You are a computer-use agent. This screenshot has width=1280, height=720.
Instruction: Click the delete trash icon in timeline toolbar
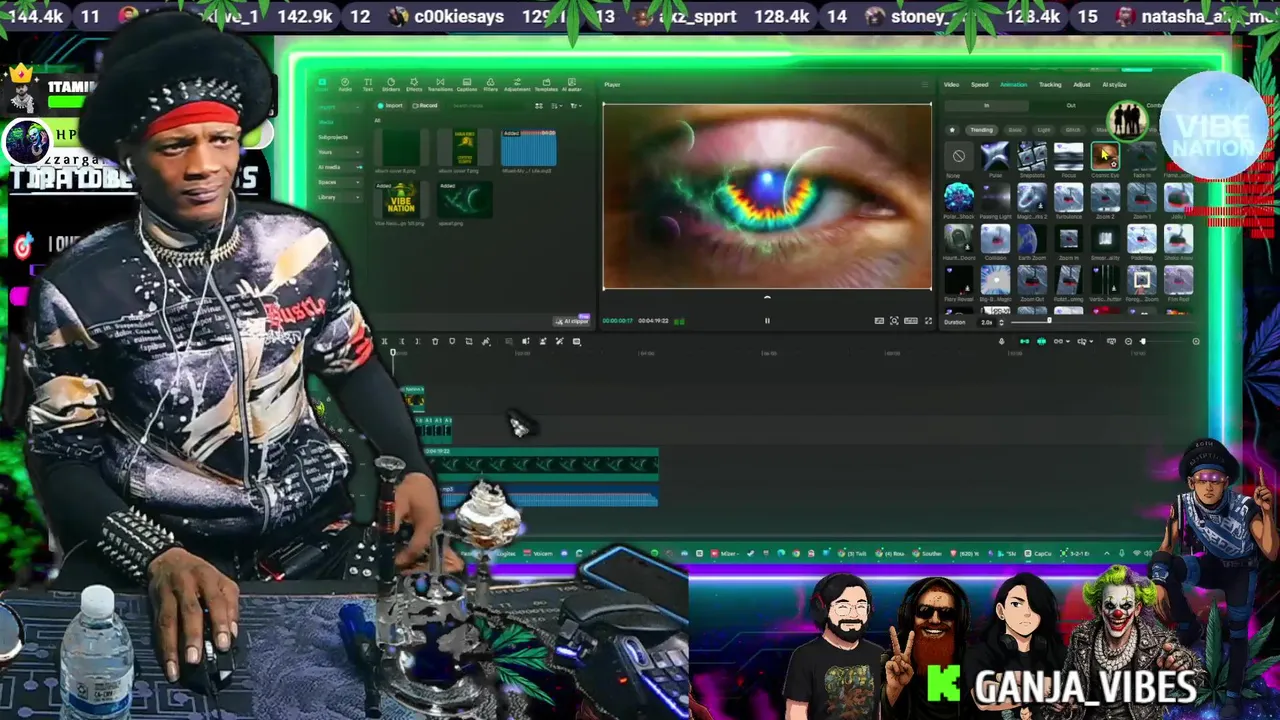(x=435, y=342)
